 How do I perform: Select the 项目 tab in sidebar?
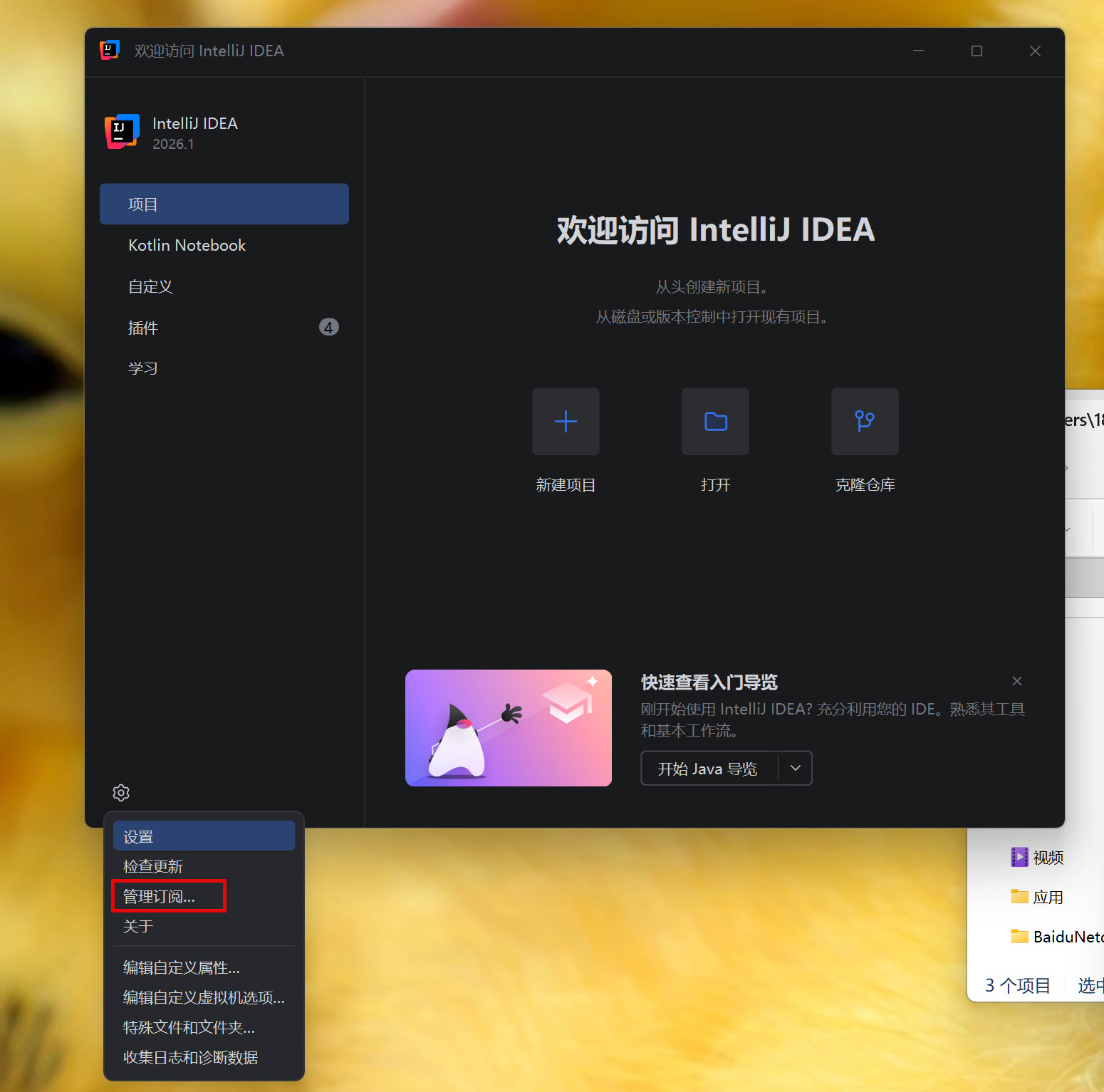(224, 204)
